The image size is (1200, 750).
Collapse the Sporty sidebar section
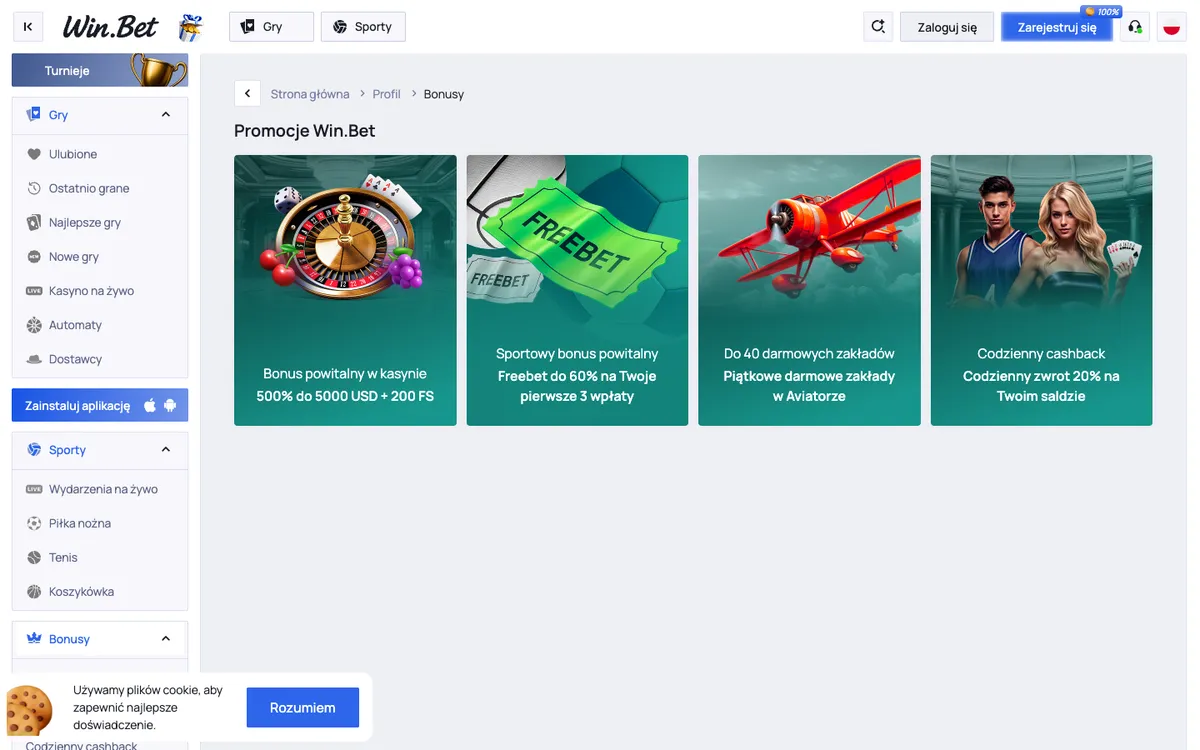166,450
